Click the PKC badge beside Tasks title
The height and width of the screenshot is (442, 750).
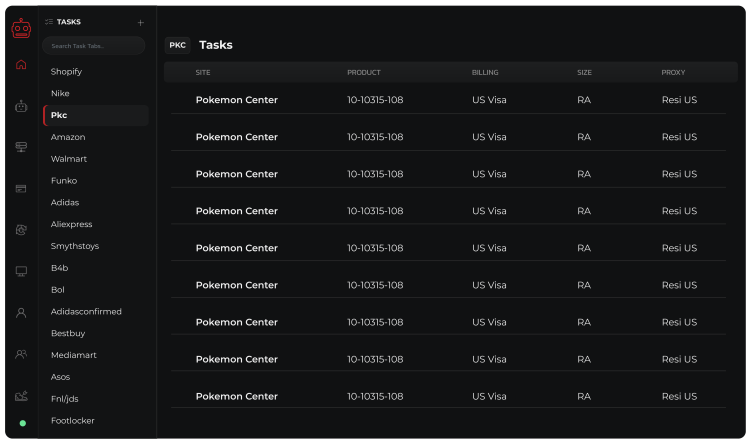[177, 45]
